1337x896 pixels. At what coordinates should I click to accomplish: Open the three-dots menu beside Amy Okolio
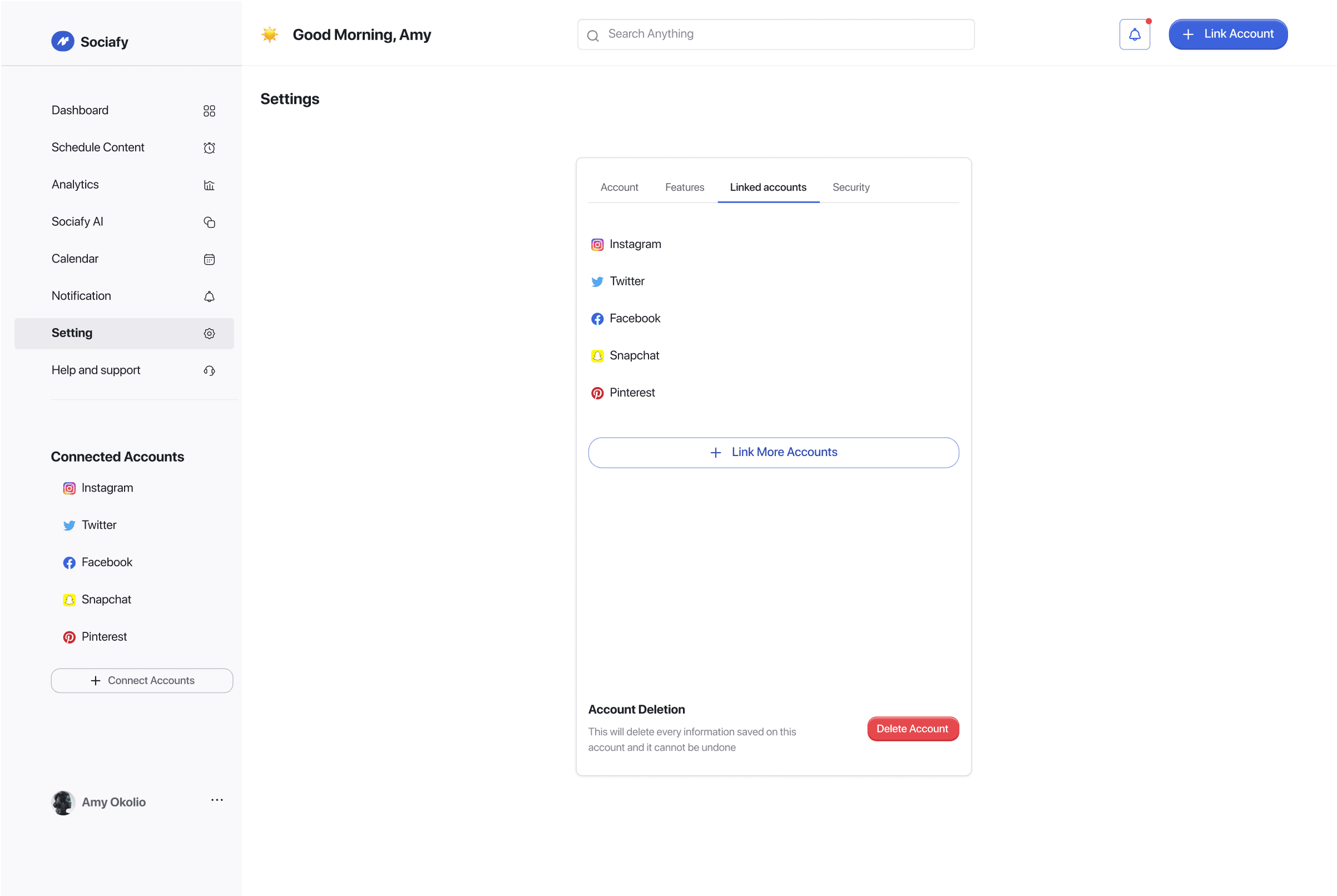[216, 800]
